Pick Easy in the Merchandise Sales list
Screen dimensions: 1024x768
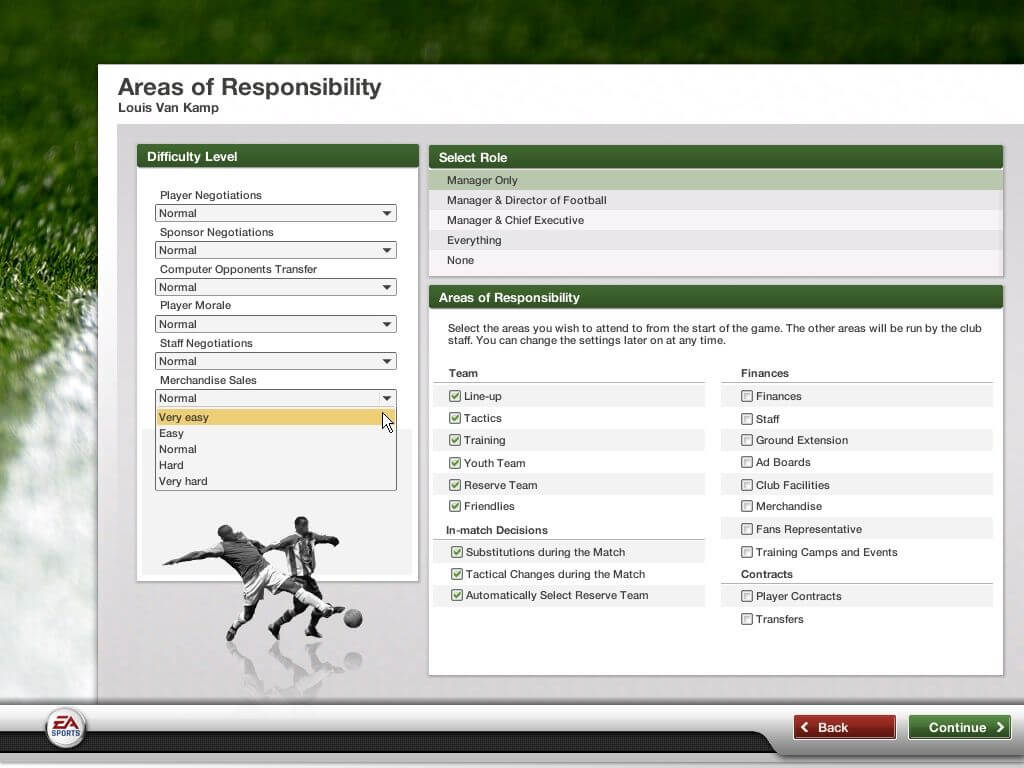[276, 434]
